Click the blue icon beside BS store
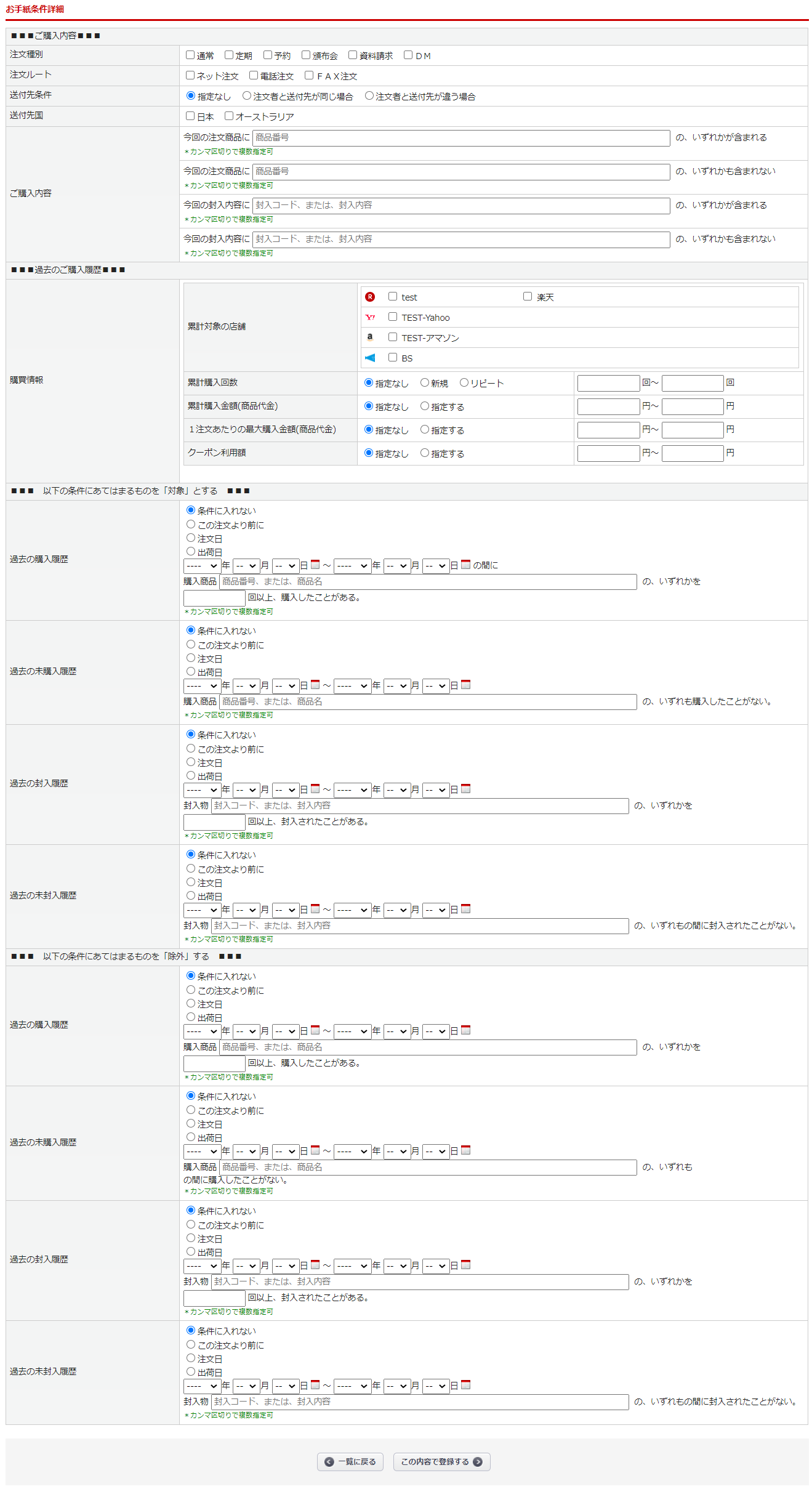 coord(370,358)
